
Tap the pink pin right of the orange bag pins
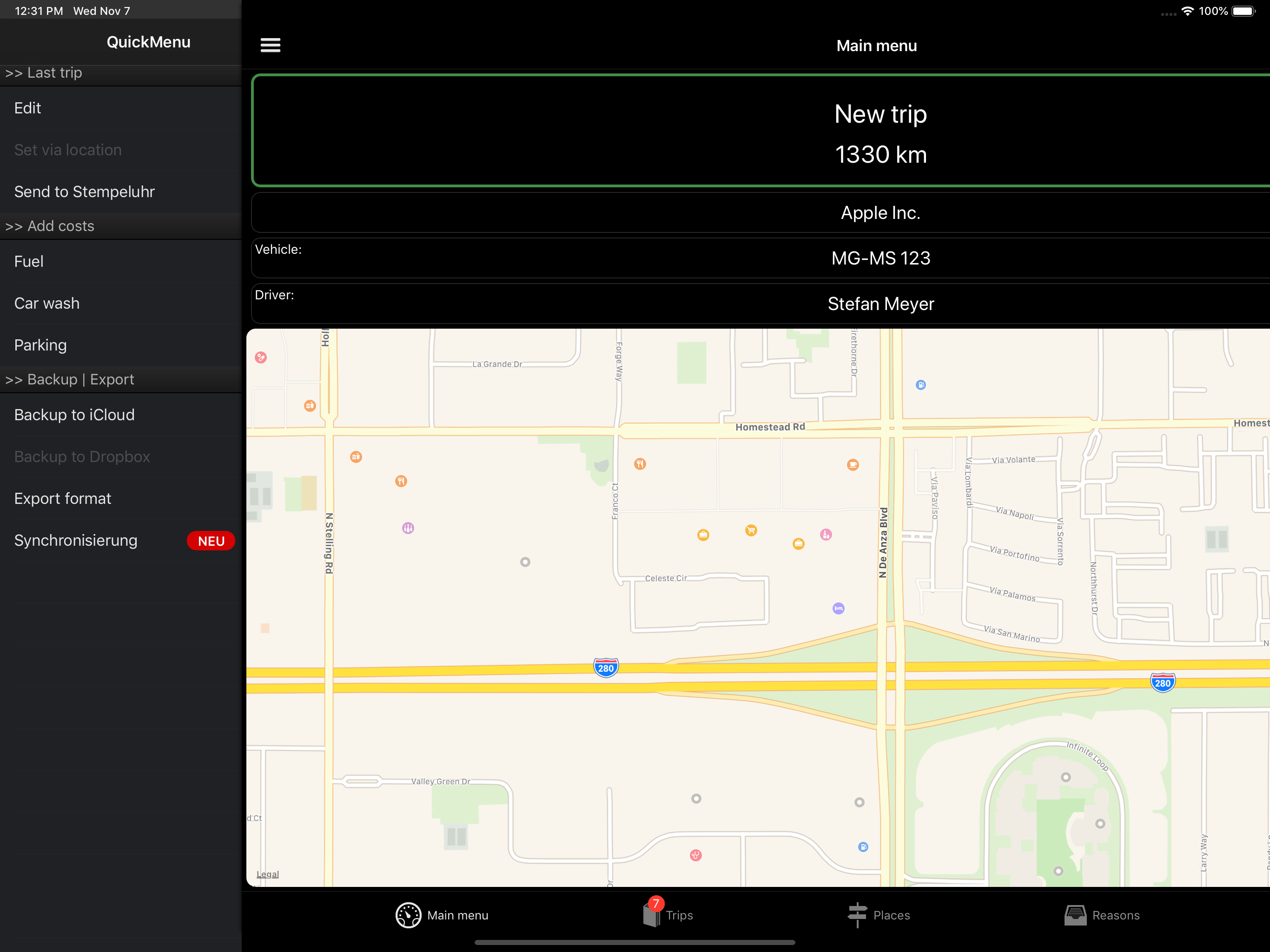(826, 535)
